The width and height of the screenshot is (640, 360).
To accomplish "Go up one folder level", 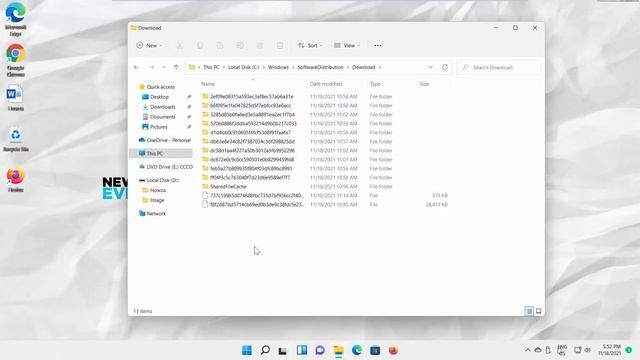I will 176,67.
